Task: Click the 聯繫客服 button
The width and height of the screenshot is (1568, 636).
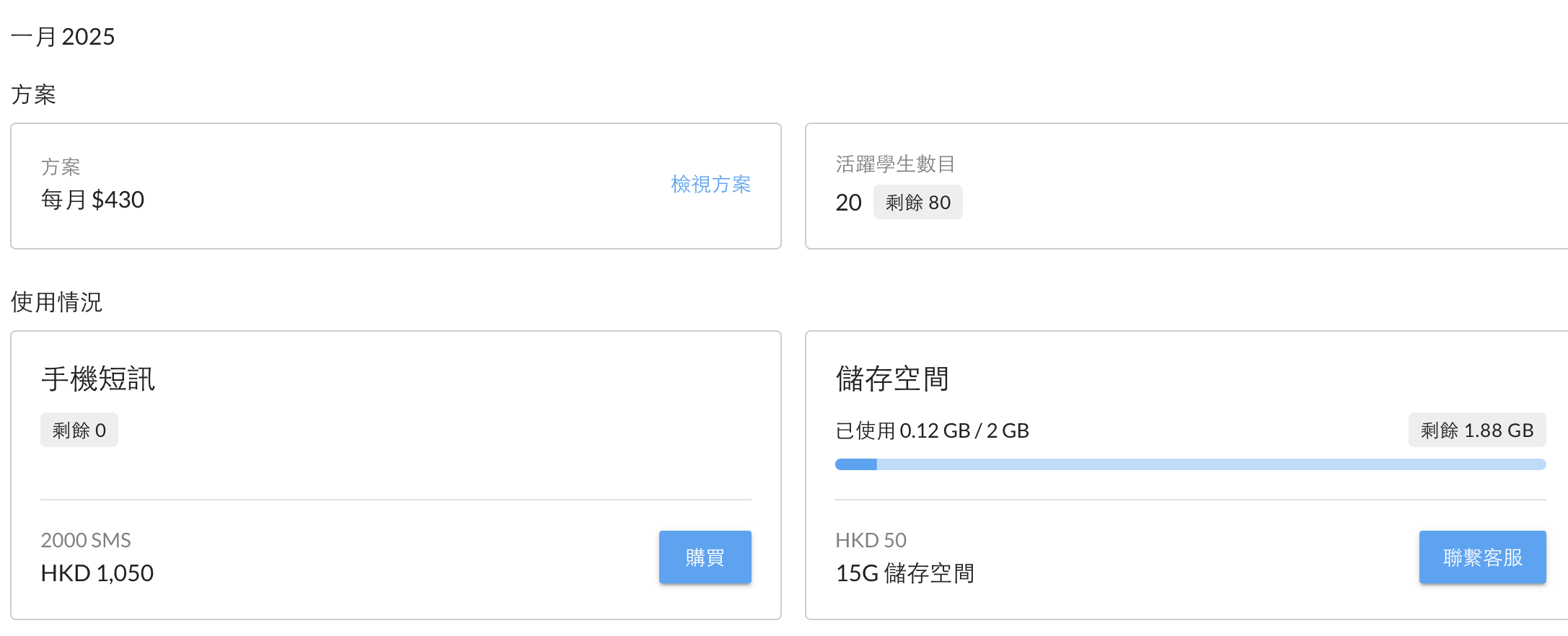Action: pyautogui.click(x=1482, y=557)
